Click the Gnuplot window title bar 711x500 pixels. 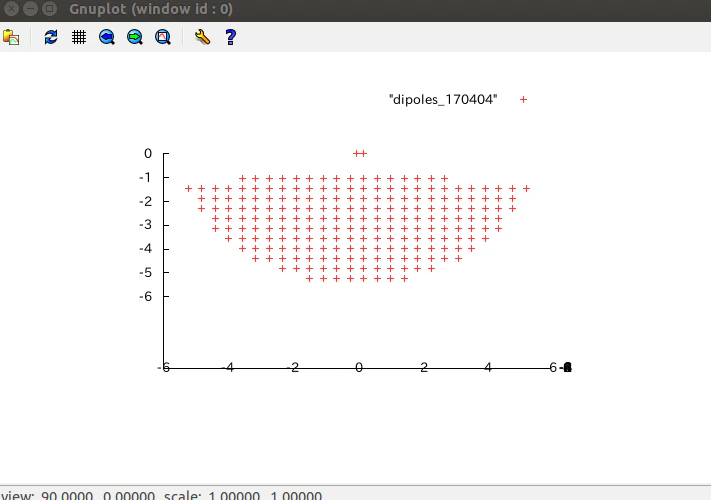pos(356,9)
